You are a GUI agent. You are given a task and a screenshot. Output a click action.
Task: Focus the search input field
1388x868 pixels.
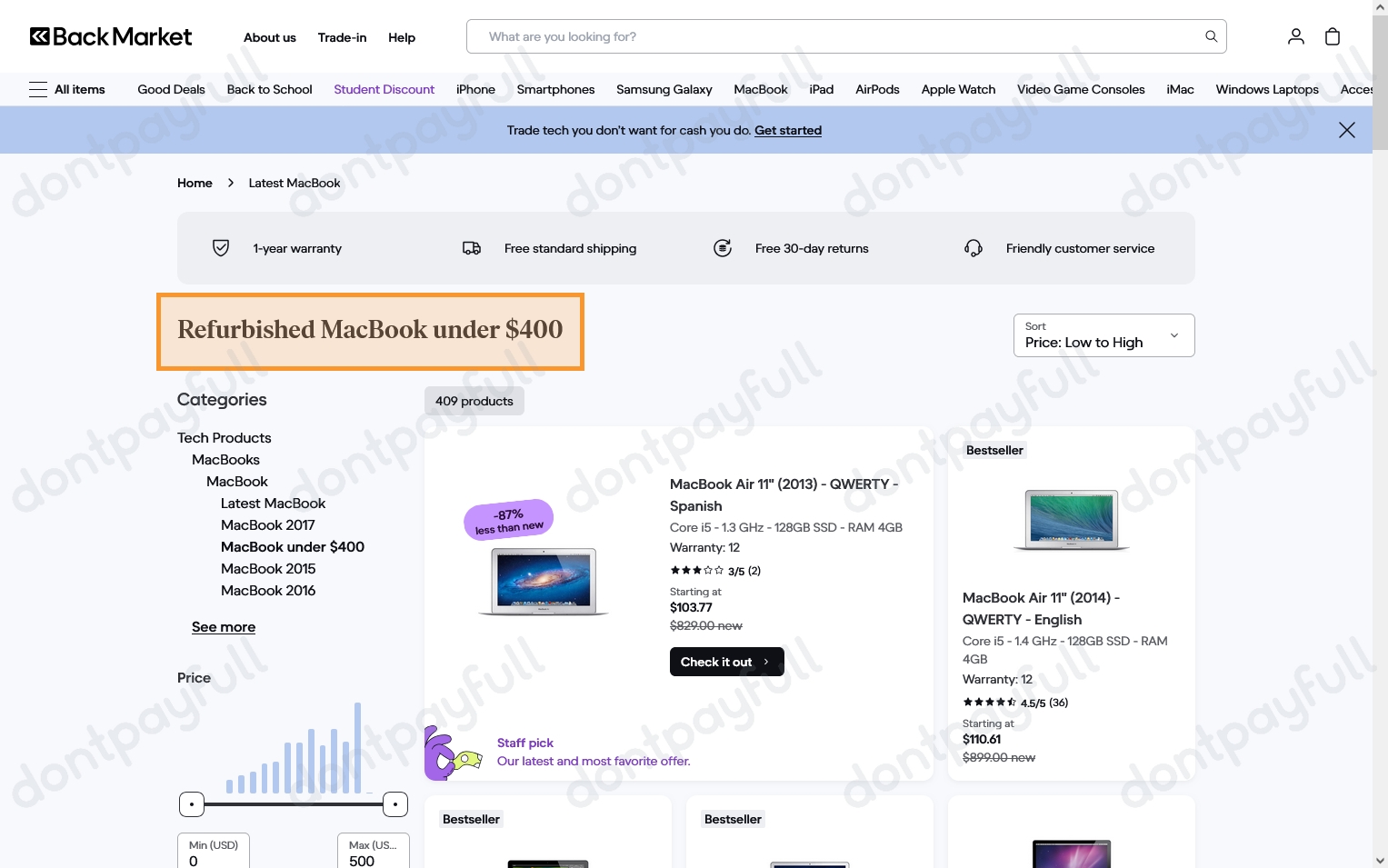(846, 36)
